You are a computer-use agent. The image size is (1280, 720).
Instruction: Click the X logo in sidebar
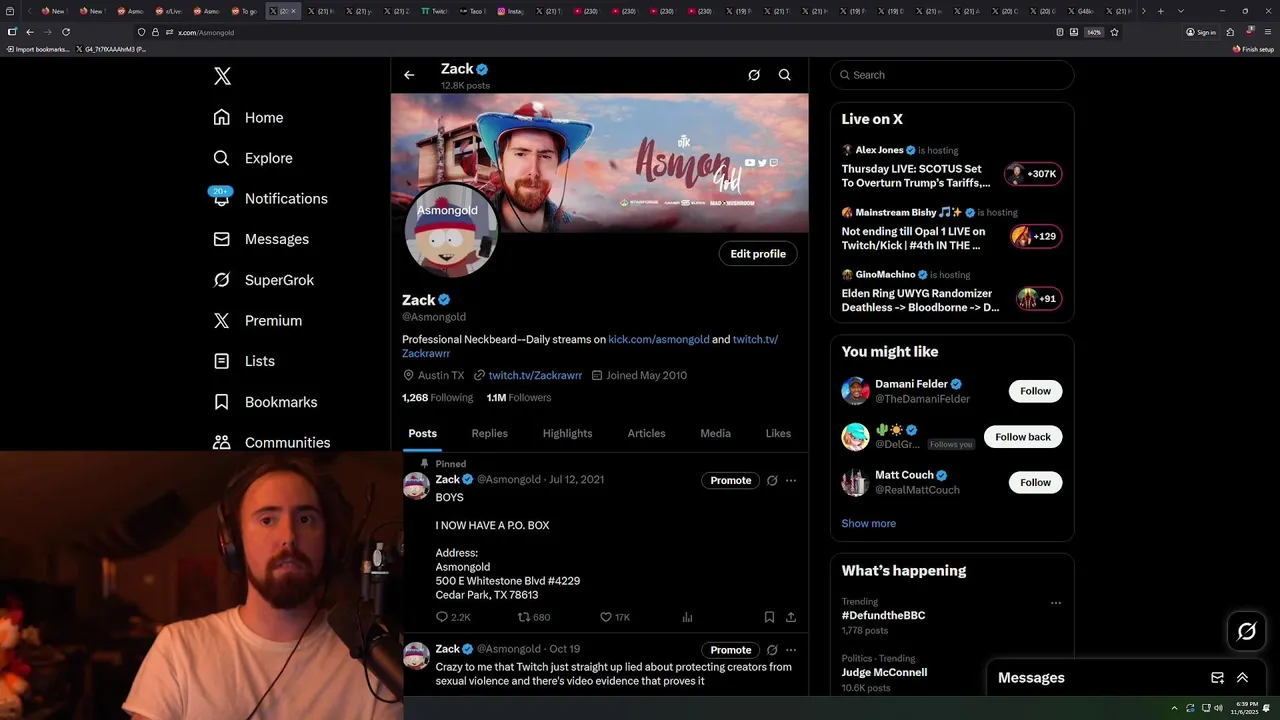pyautogui.click(x=222, y=76)
